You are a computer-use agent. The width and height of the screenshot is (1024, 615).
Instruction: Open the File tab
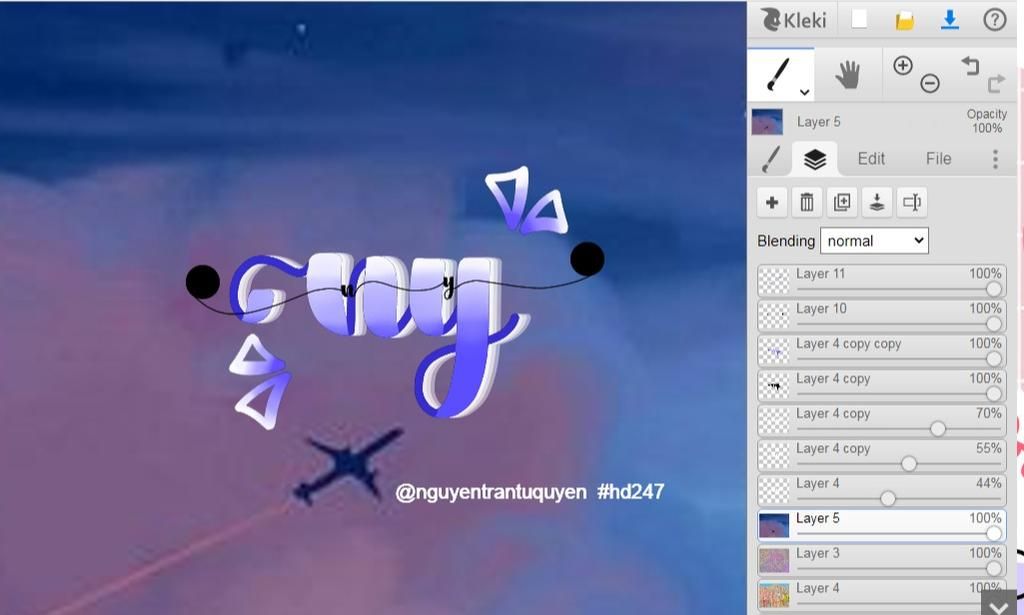938,159
